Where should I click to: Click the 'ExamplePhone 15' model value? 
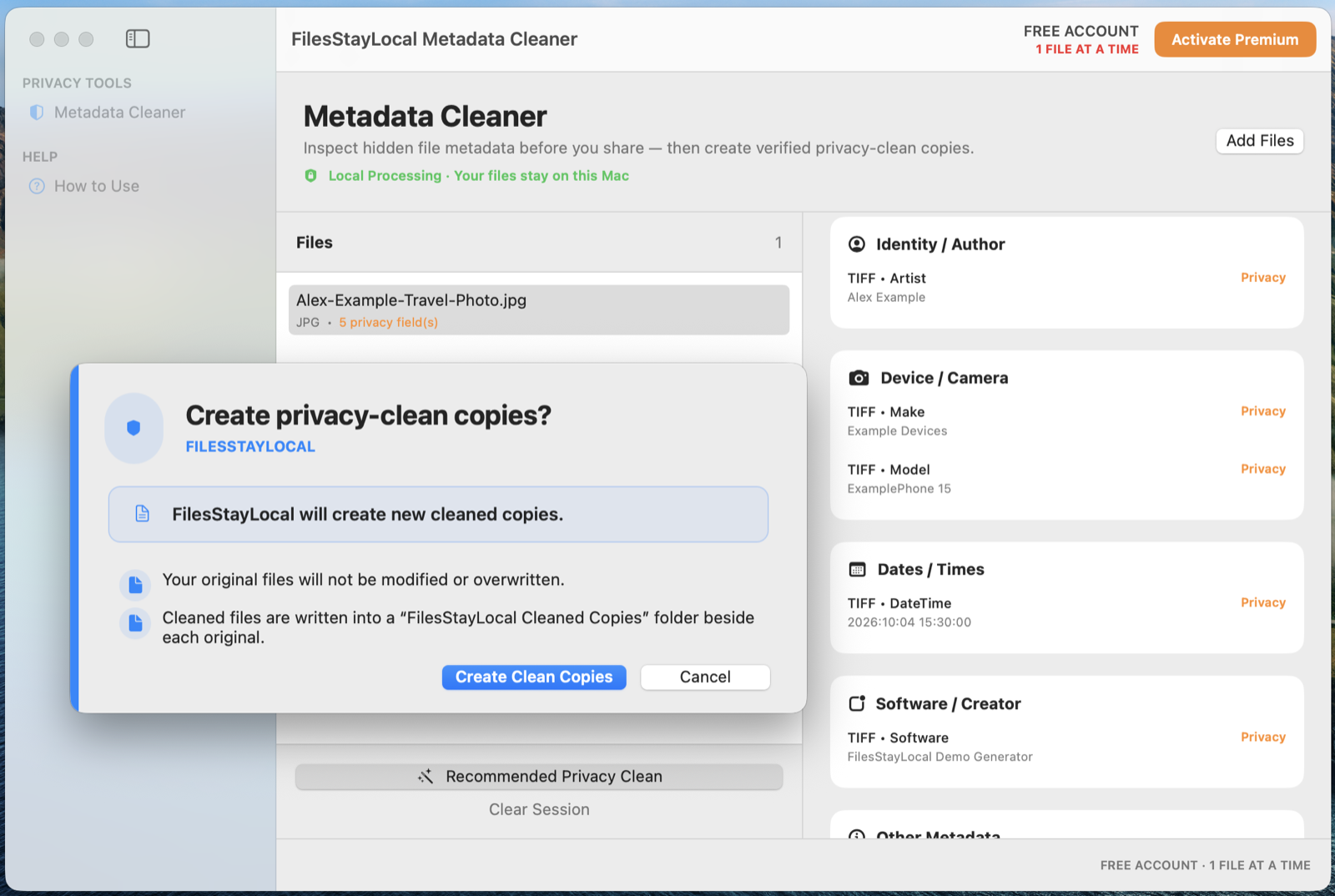coord(899,488)
